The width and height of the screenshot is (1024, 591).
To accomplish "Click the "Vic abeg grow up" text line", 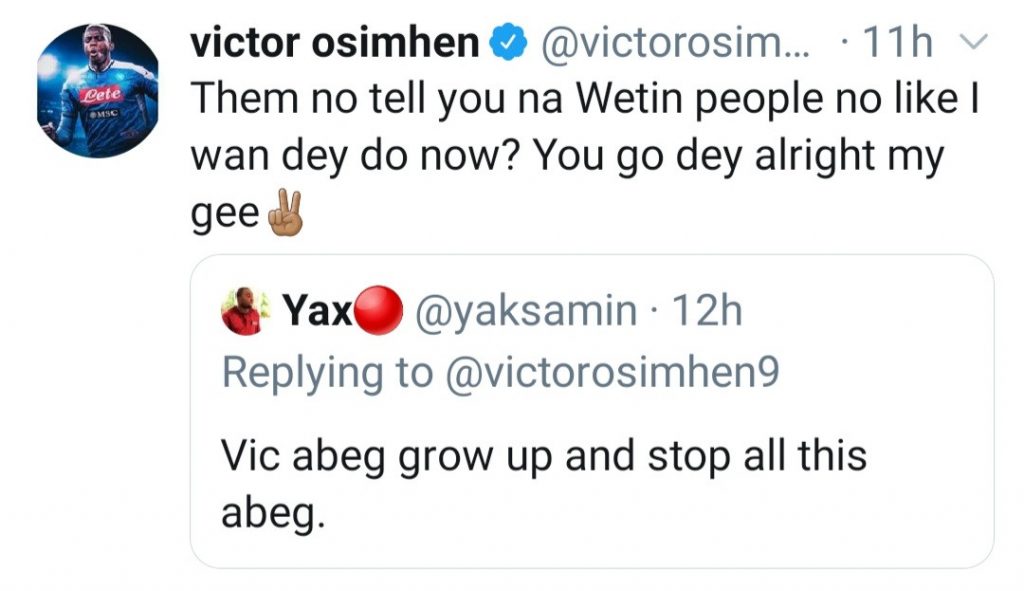I will pyautogui.click(x=544, y=456).
